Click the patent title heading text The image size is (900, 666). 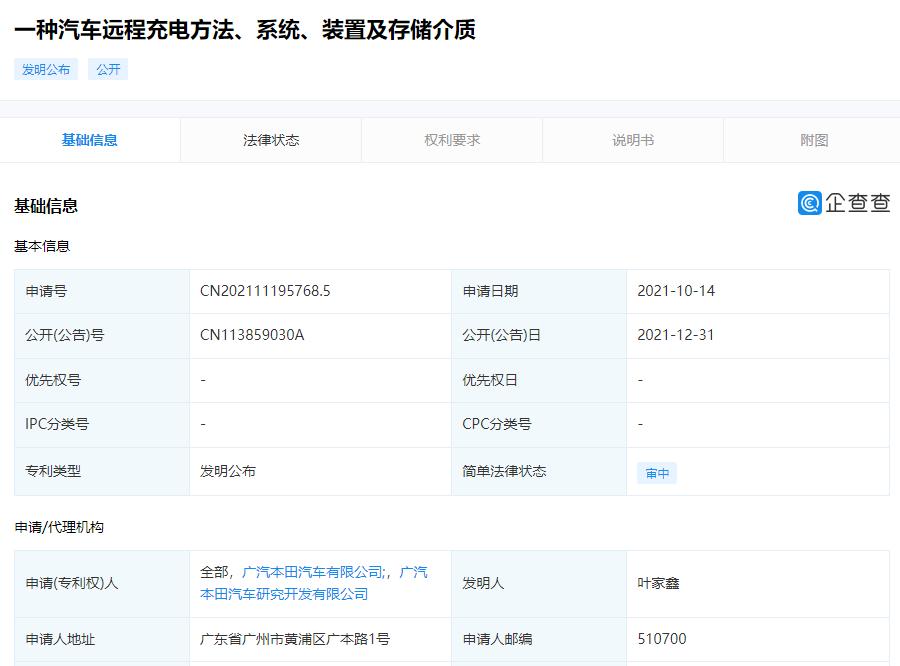pos(245,30)
